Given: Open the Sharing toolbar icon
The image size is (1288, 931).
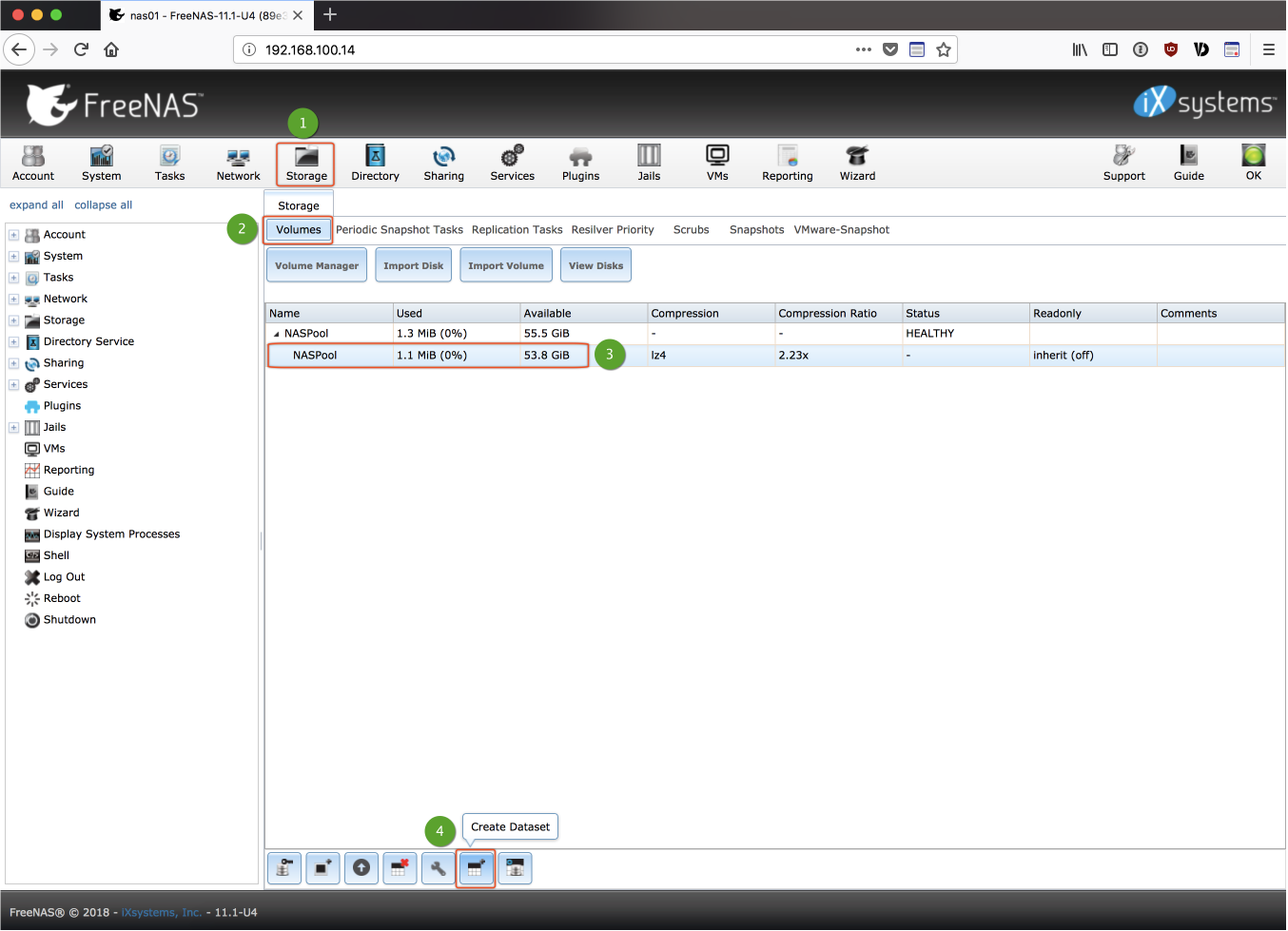Looking at the screenshot, I should point(443,163).
